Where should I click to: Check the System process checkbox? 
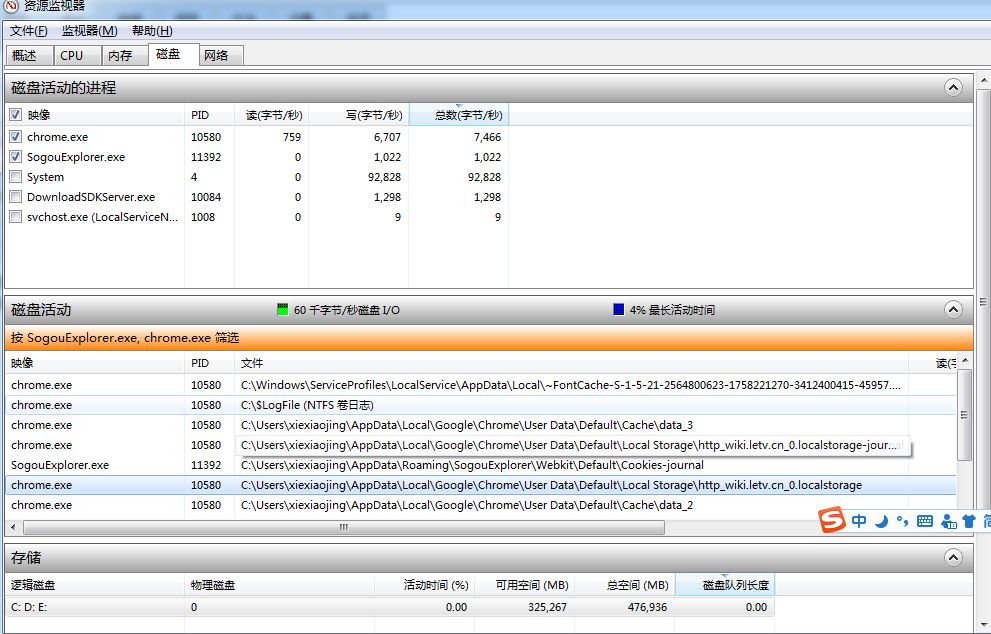tap(16, 177)
